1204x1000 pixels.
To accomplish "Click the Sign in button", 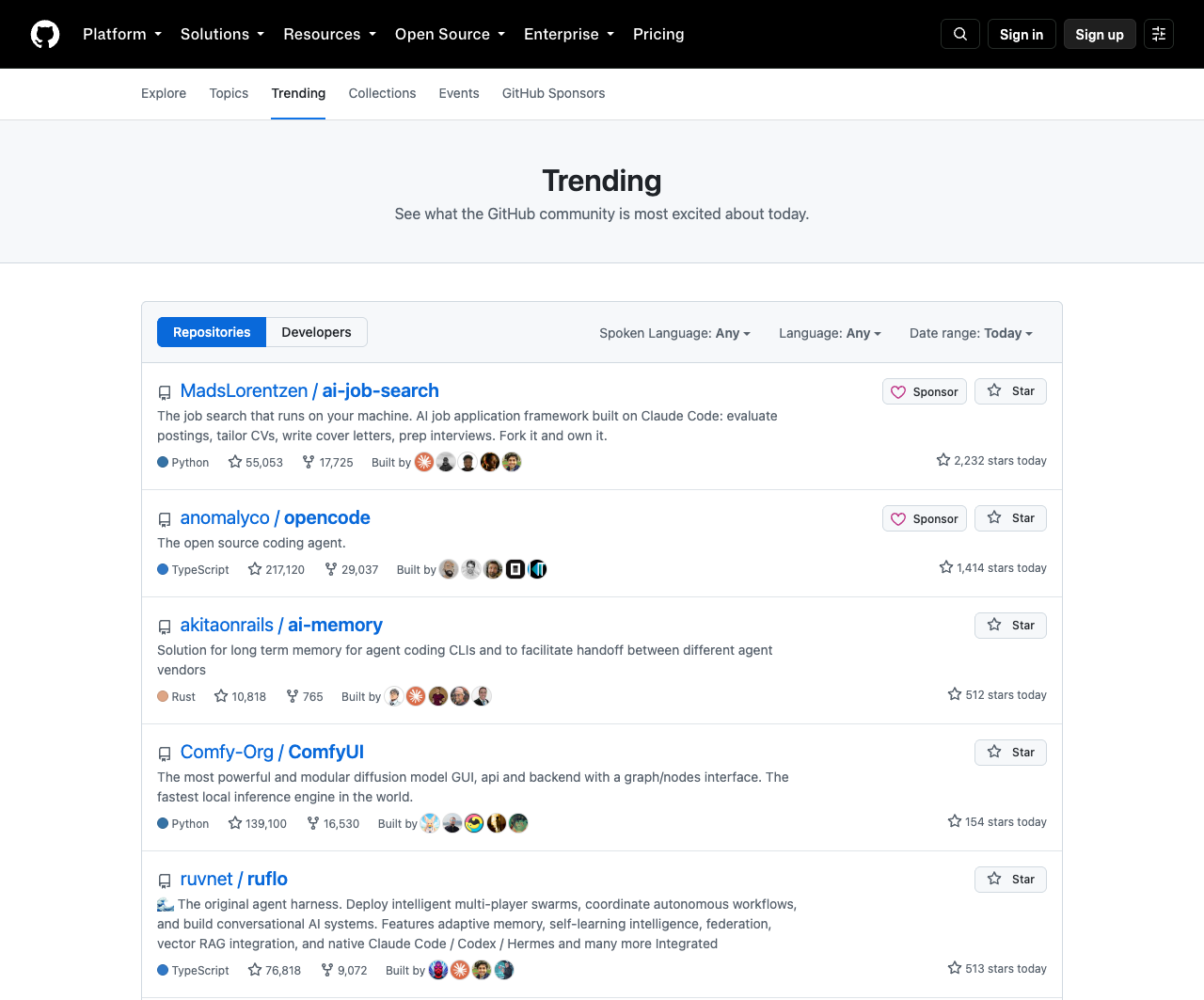I will point(1022,34).
